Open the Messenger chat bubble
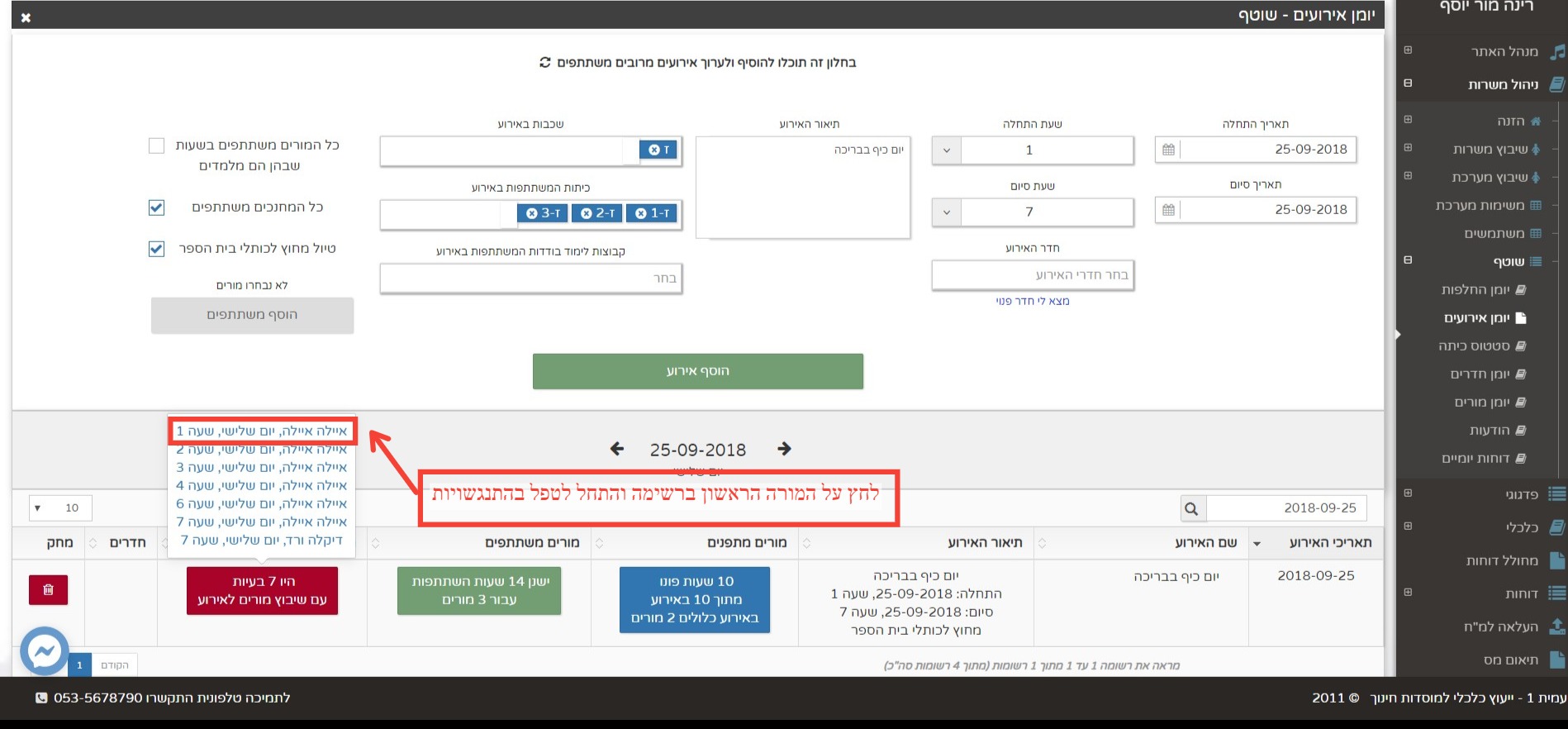Viewport: 1568px width, 729px height. 44,651
